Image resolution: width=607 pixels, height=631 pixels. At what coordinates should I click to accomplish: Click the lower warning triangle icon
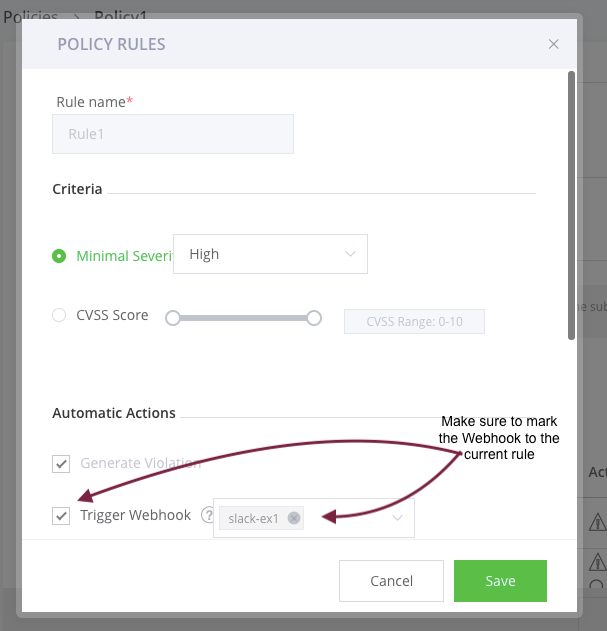click(x=597, y=562)
